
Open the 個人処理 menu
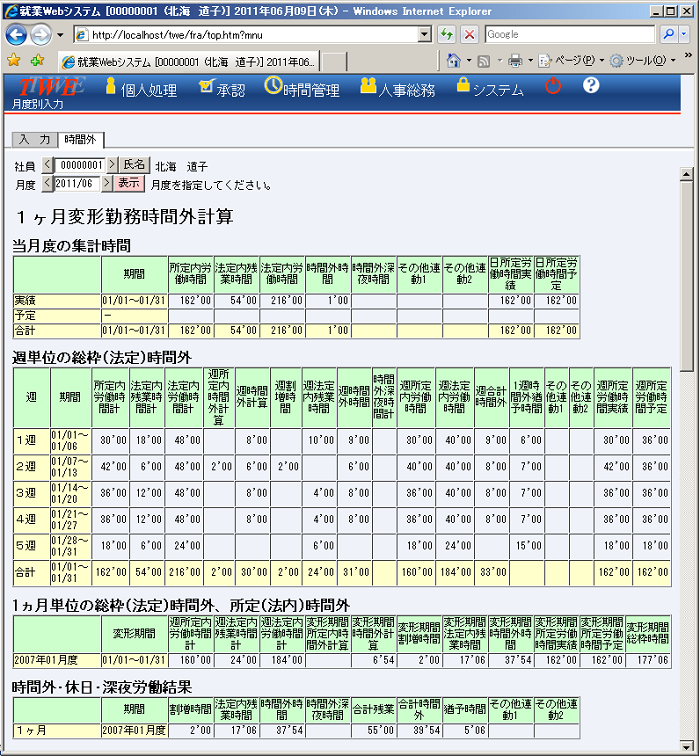(x=140, y=89)
